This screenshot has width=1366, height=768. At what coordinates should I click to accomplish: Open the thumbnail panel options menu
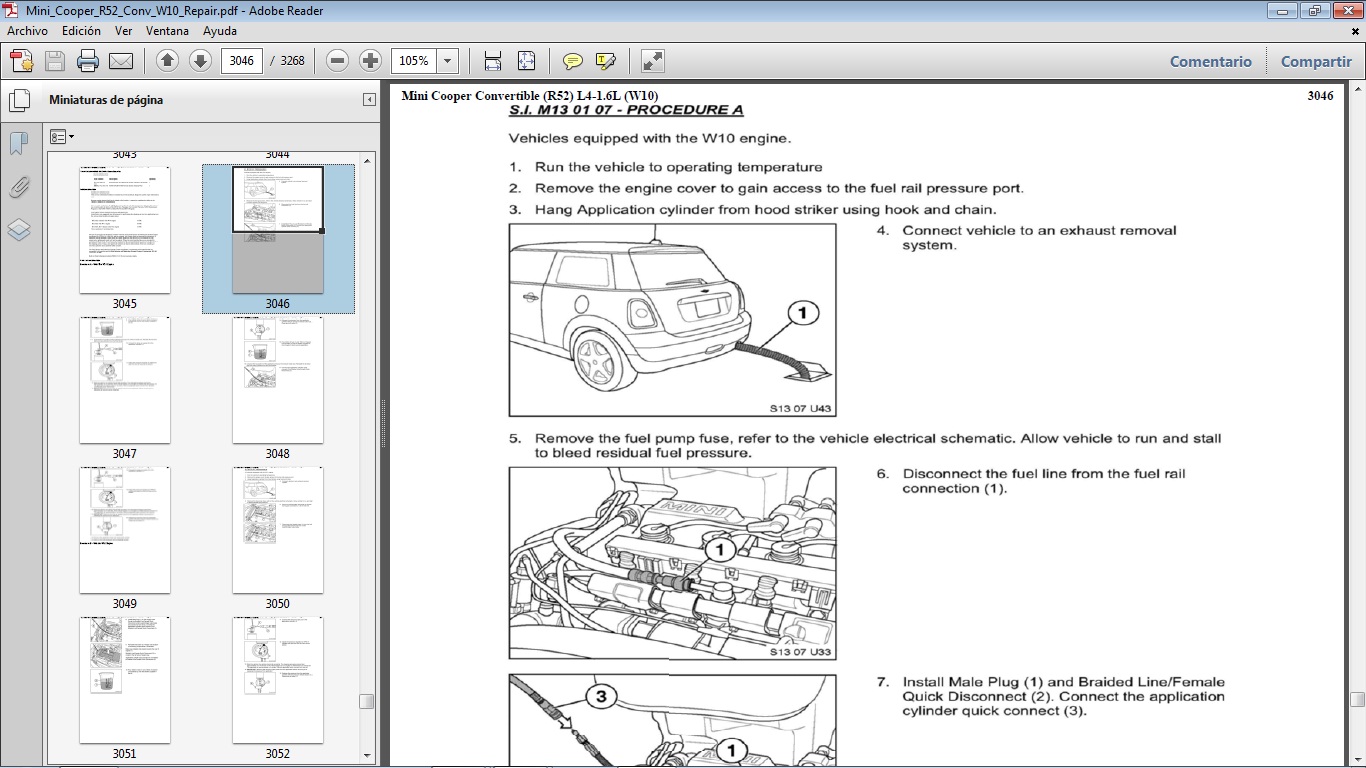[62, 136]
